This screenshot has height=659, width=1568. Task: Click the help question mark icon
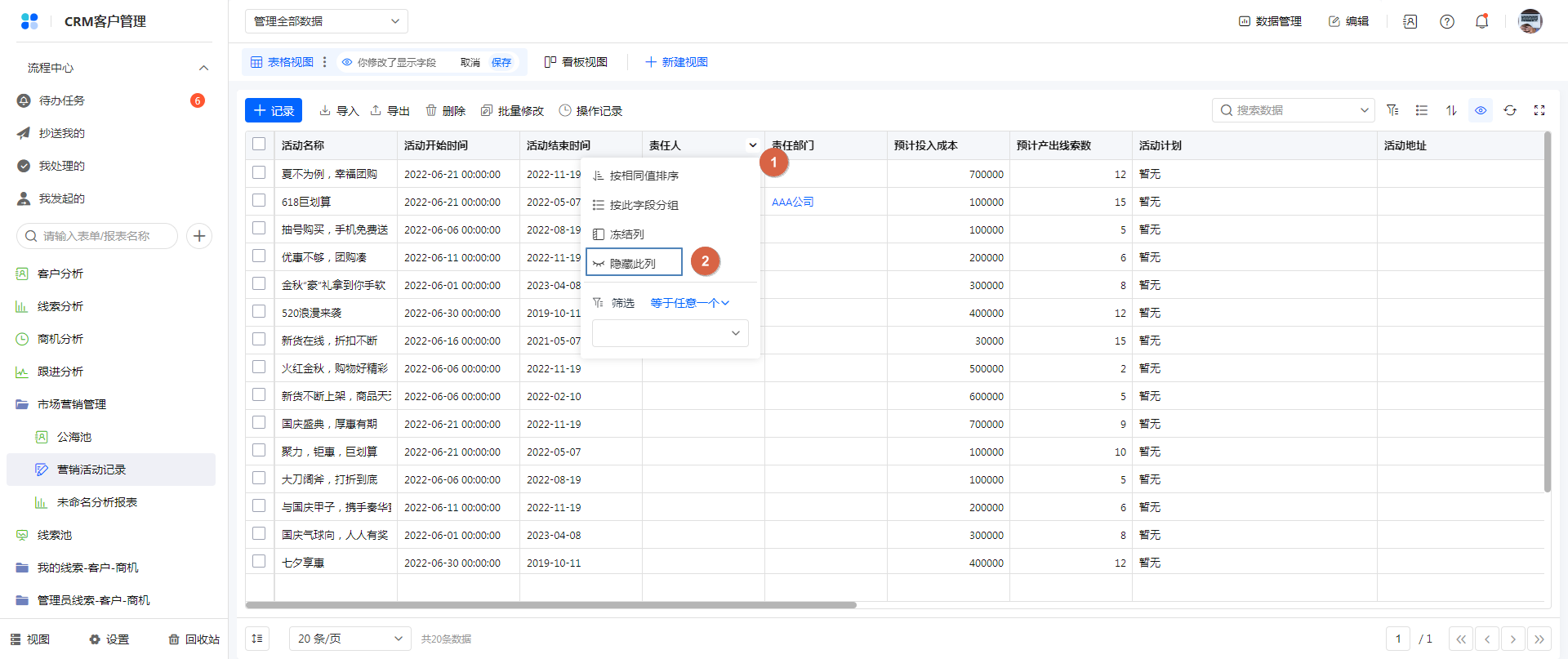[x=1447, y=21]
